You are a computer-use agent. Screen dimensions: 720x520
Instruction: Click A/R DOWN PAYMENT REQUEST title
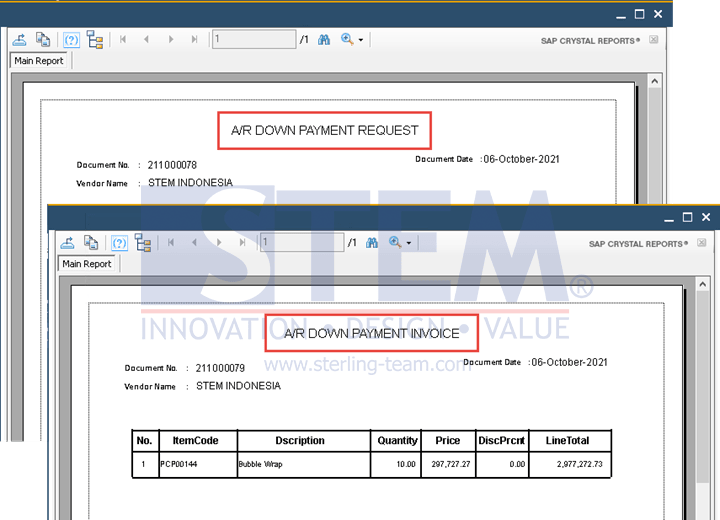coord(325,130)
